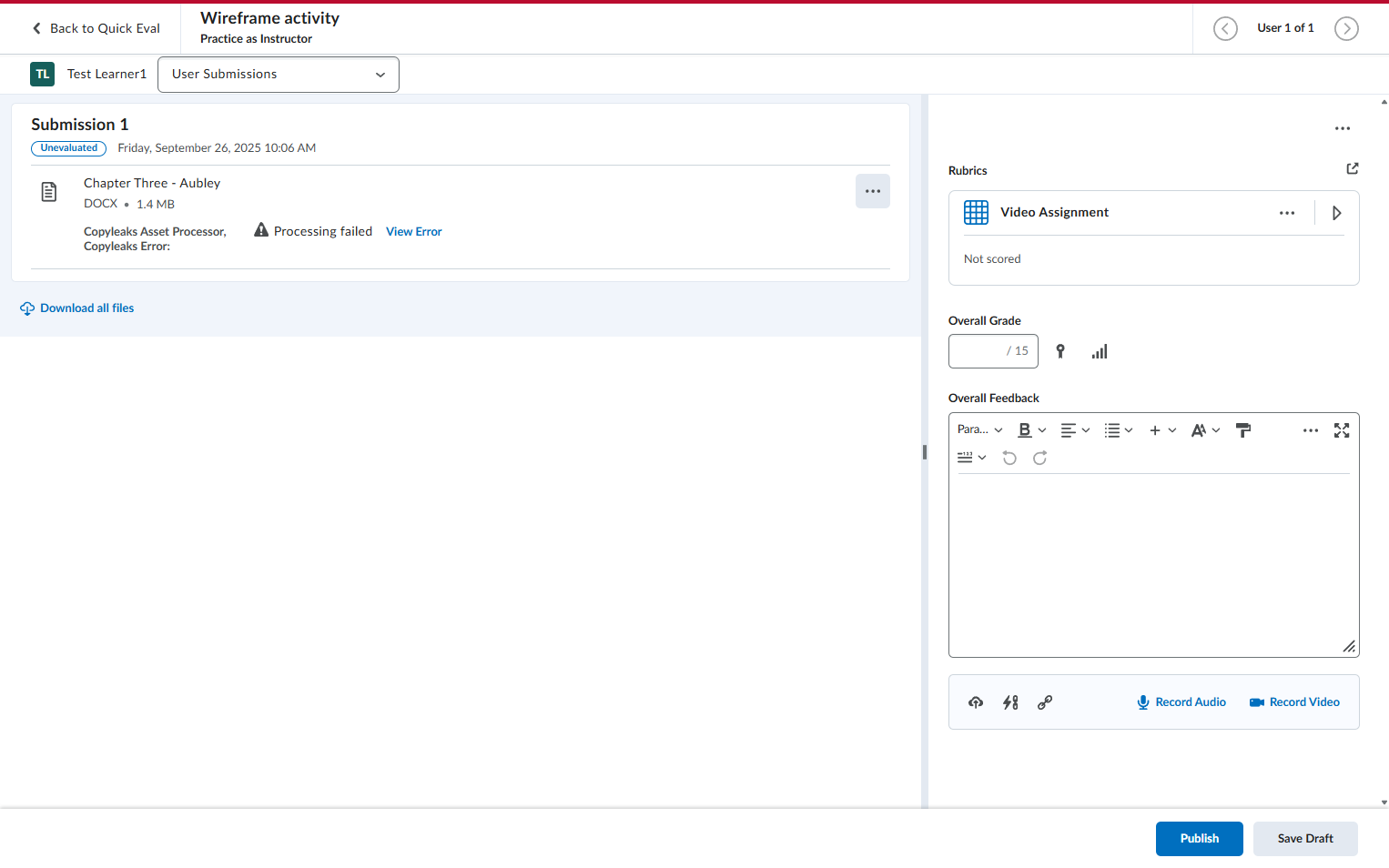Expand the text style options arrow next to Bold
1389x868 pixels.
click(1042, 430)
